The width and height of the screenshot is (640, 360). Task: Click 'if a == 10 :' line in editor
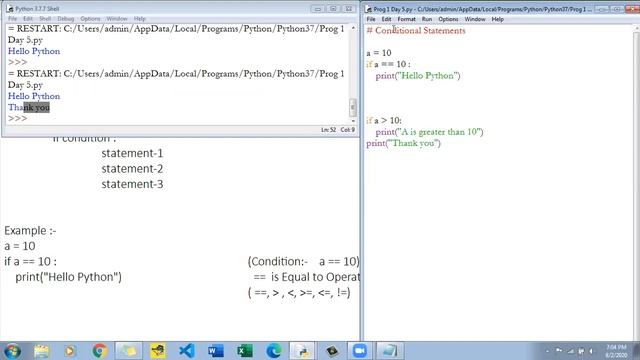[388, 64]
